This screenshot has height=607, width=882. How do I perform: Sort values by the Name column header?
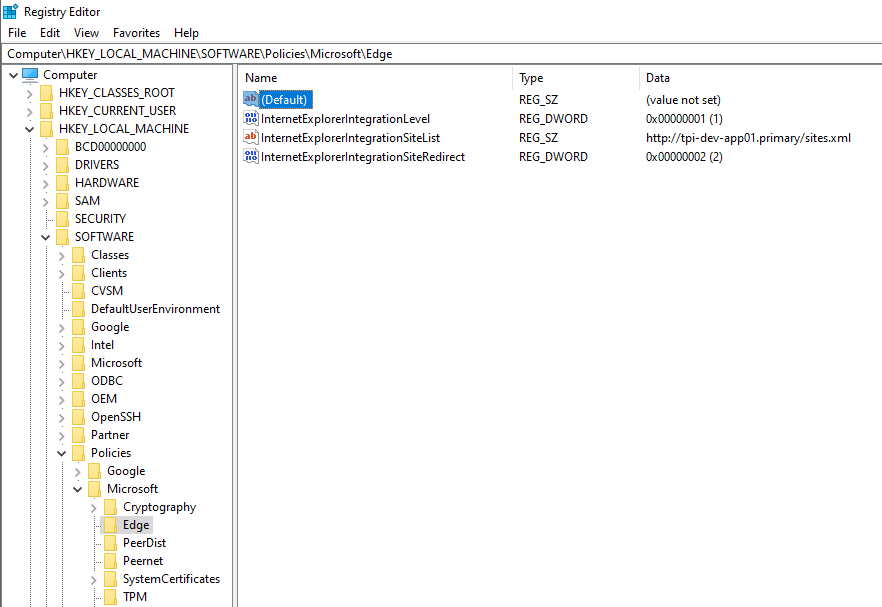[x=376, y=78]
